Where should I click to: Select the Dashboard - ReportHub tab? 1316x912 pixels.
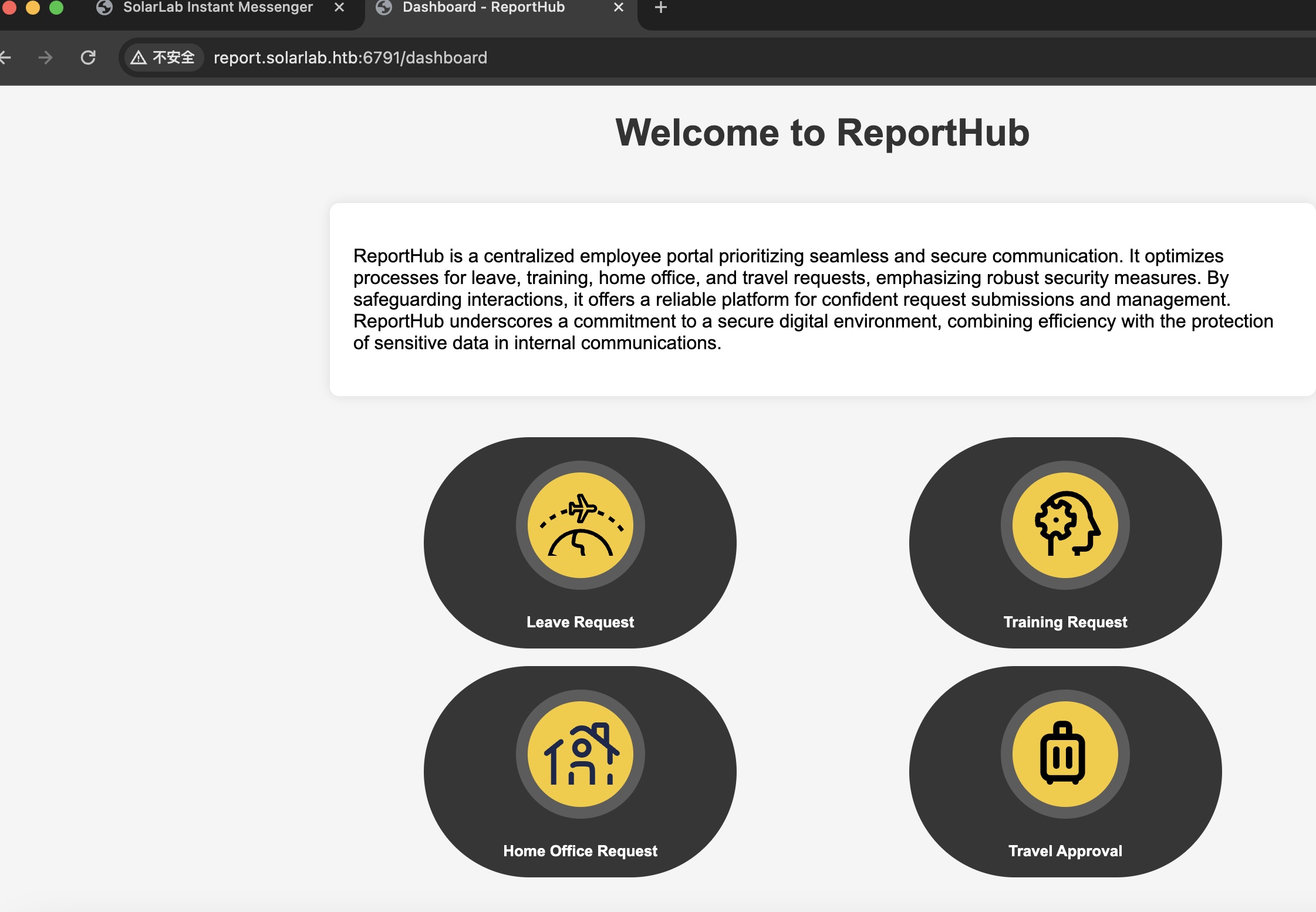click(x=483, y=8)
